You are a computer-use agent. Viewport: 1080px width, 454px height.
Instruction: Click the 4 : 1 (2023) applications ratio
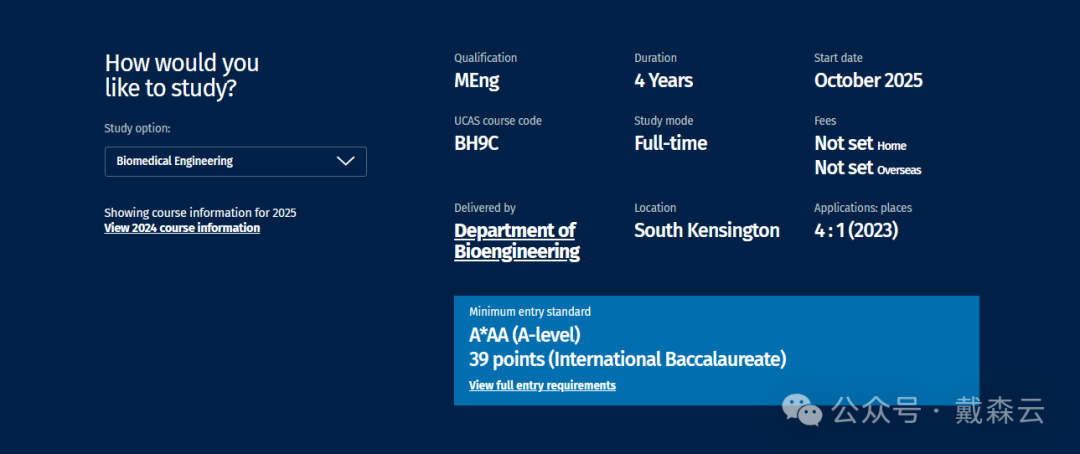pos(856,230)
